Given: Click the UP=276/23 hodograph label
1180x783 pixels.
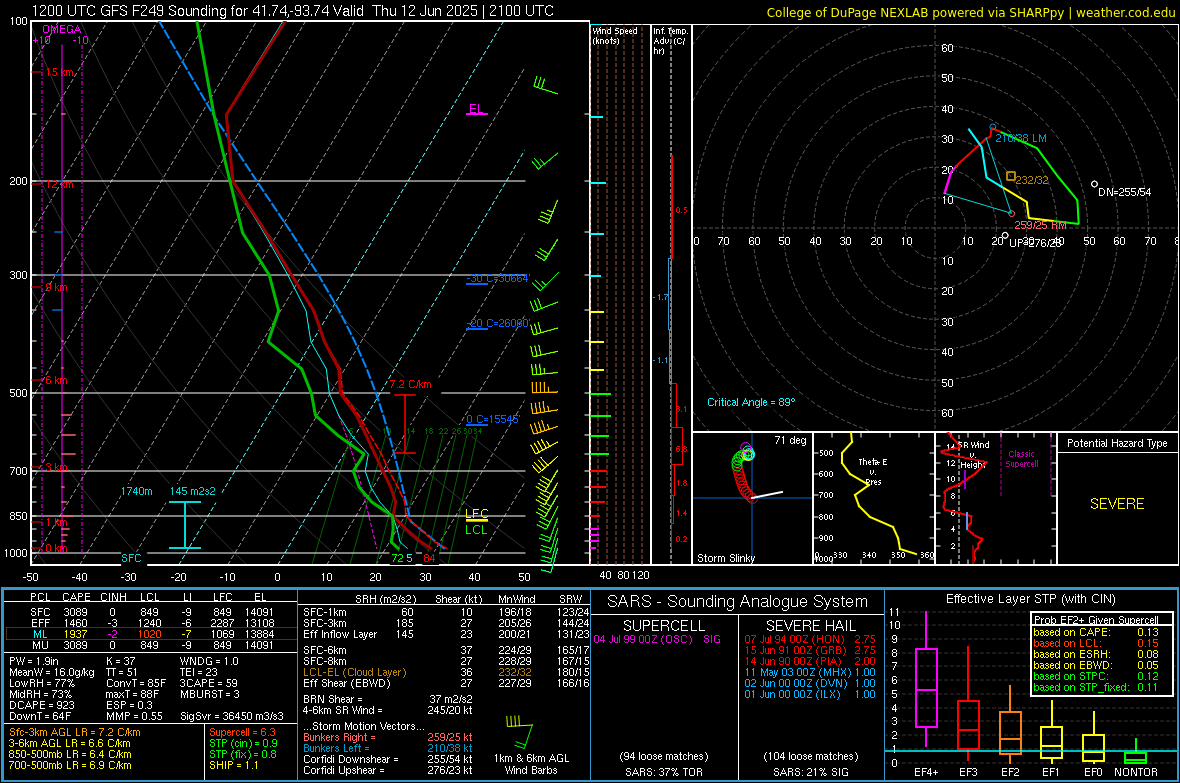Looking at the screenshot, I should tap(1036, 242).
